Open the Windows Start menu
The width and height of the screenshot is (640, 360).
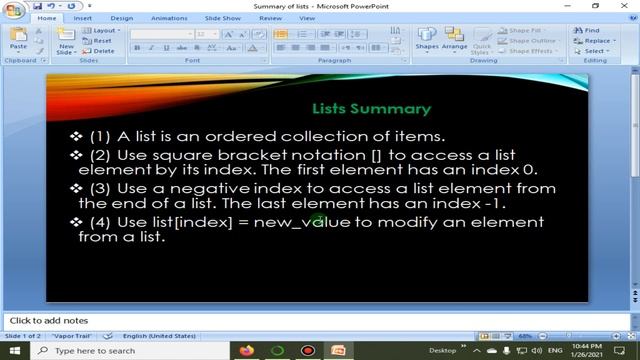click(x=15, y=351)
